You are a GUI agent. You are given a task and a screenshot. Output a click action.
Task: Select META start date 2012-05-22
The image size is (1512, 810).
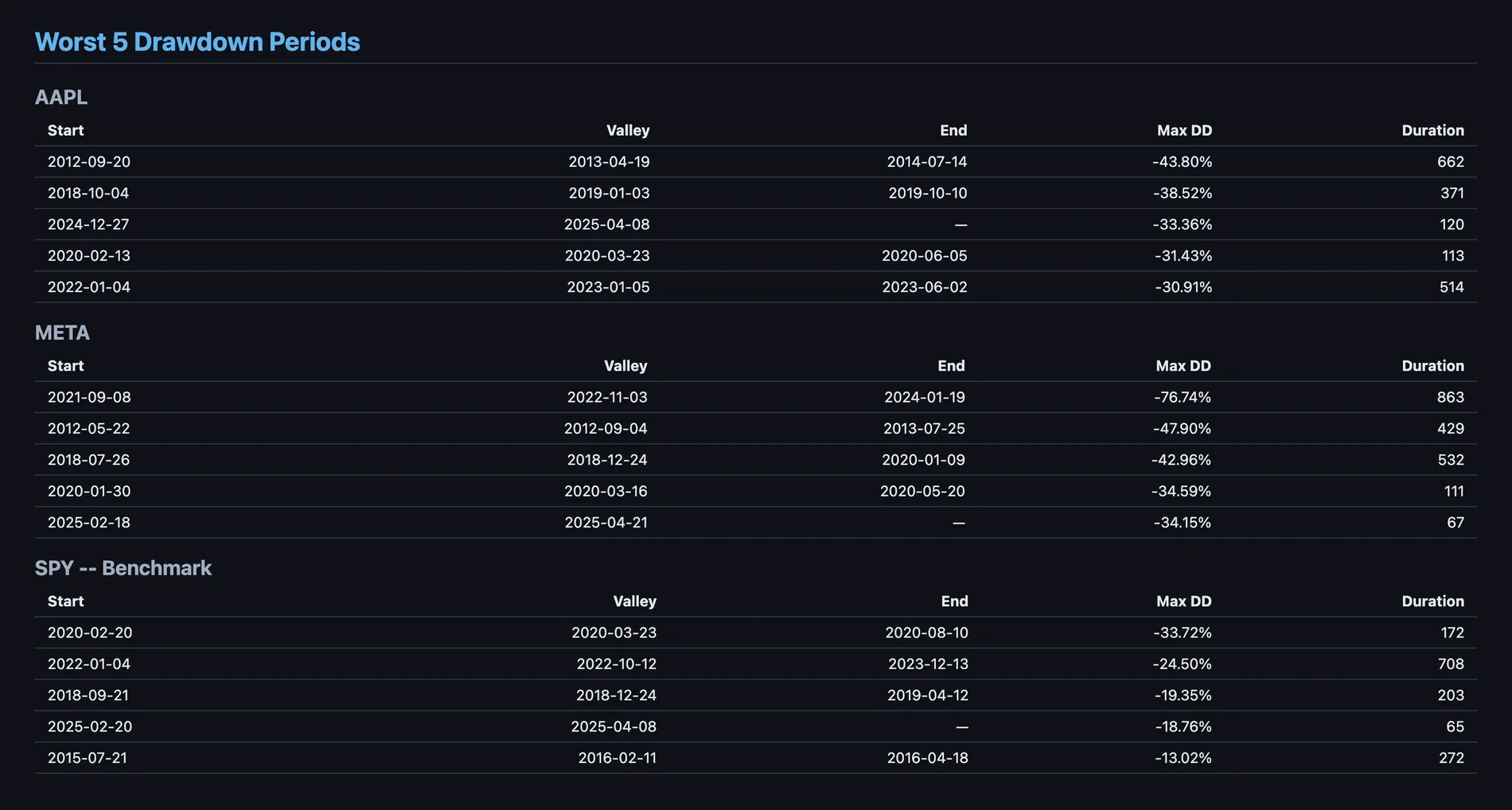[88, 429]
